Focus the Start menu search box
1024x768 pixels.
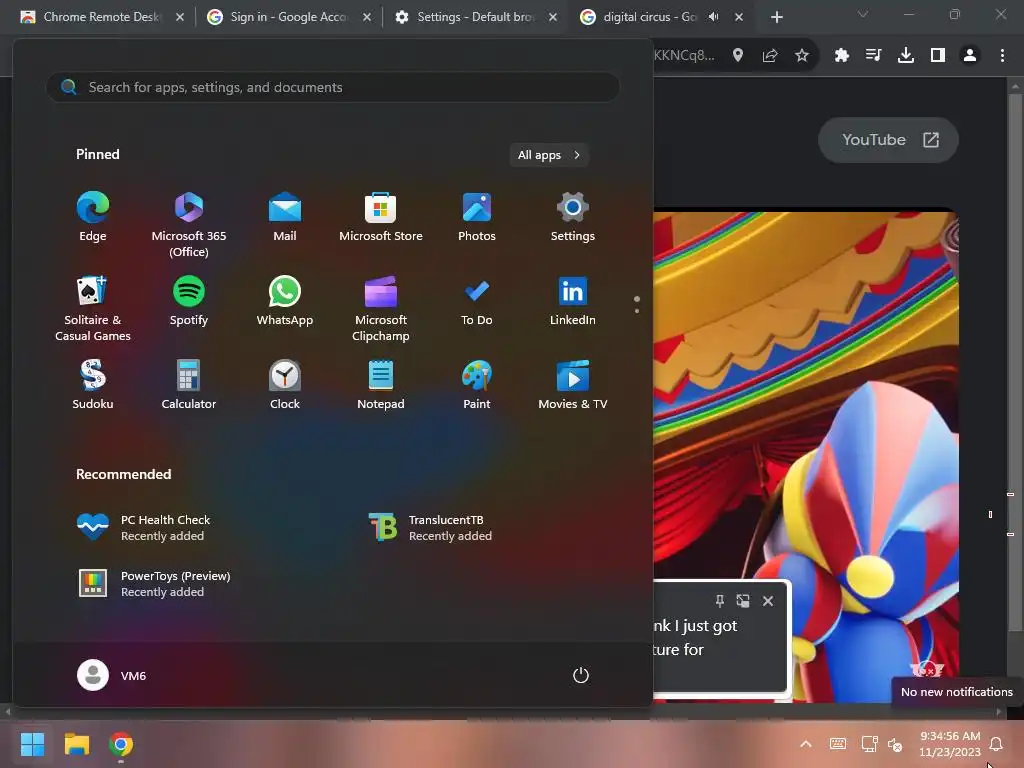tap(332, 88)
